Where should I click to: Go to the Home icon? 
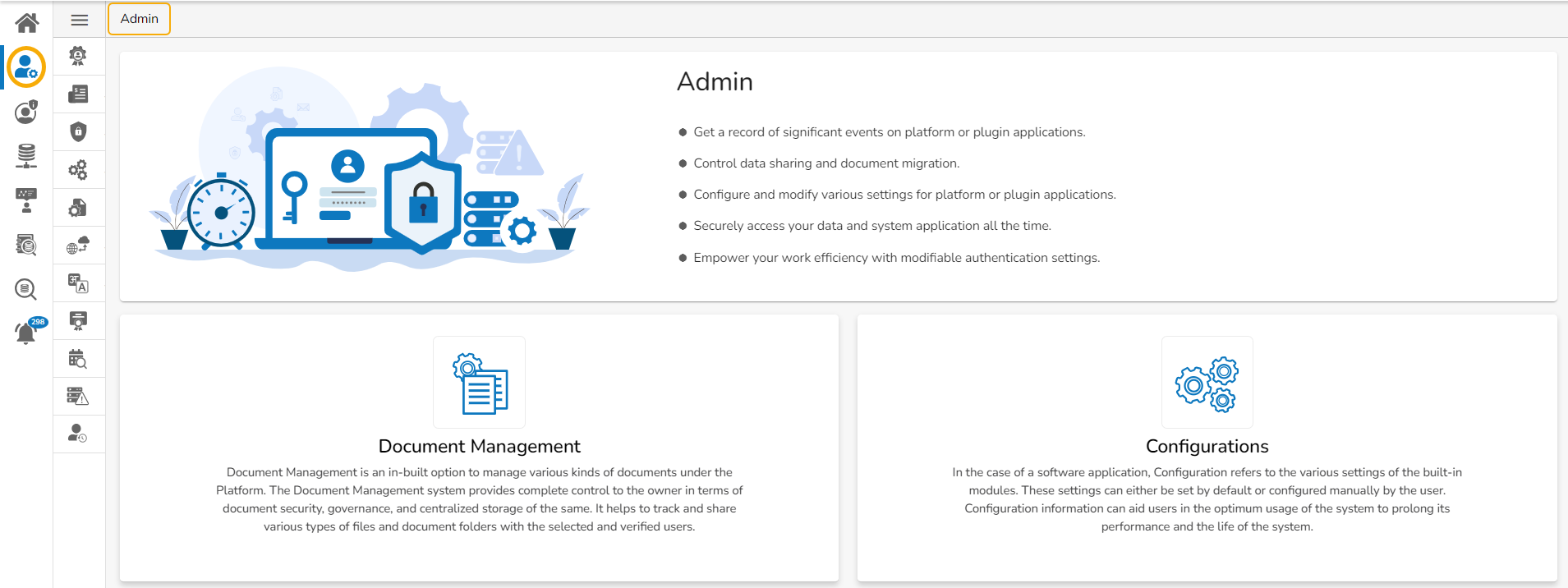click(x=26, y=22)
